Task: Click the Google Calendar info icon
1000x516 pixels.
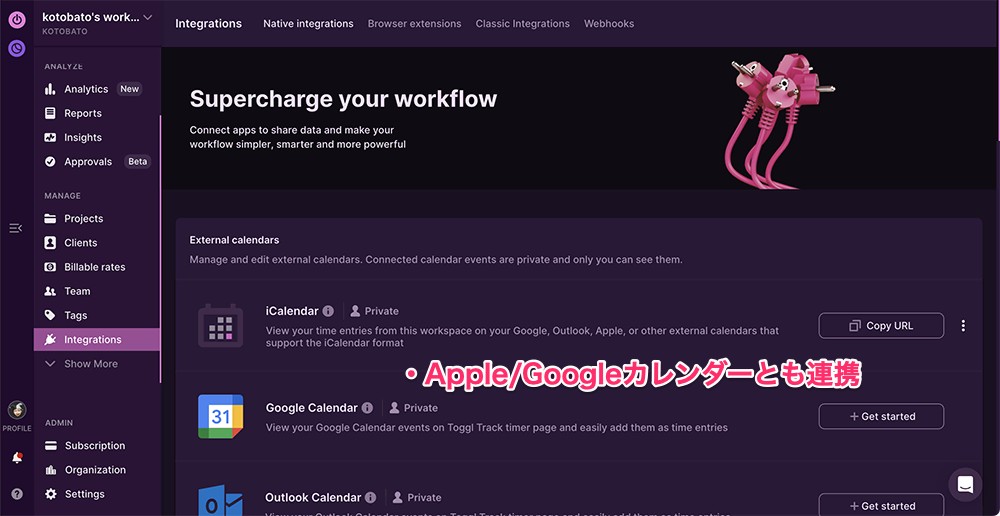Action: tap(367, 408)
